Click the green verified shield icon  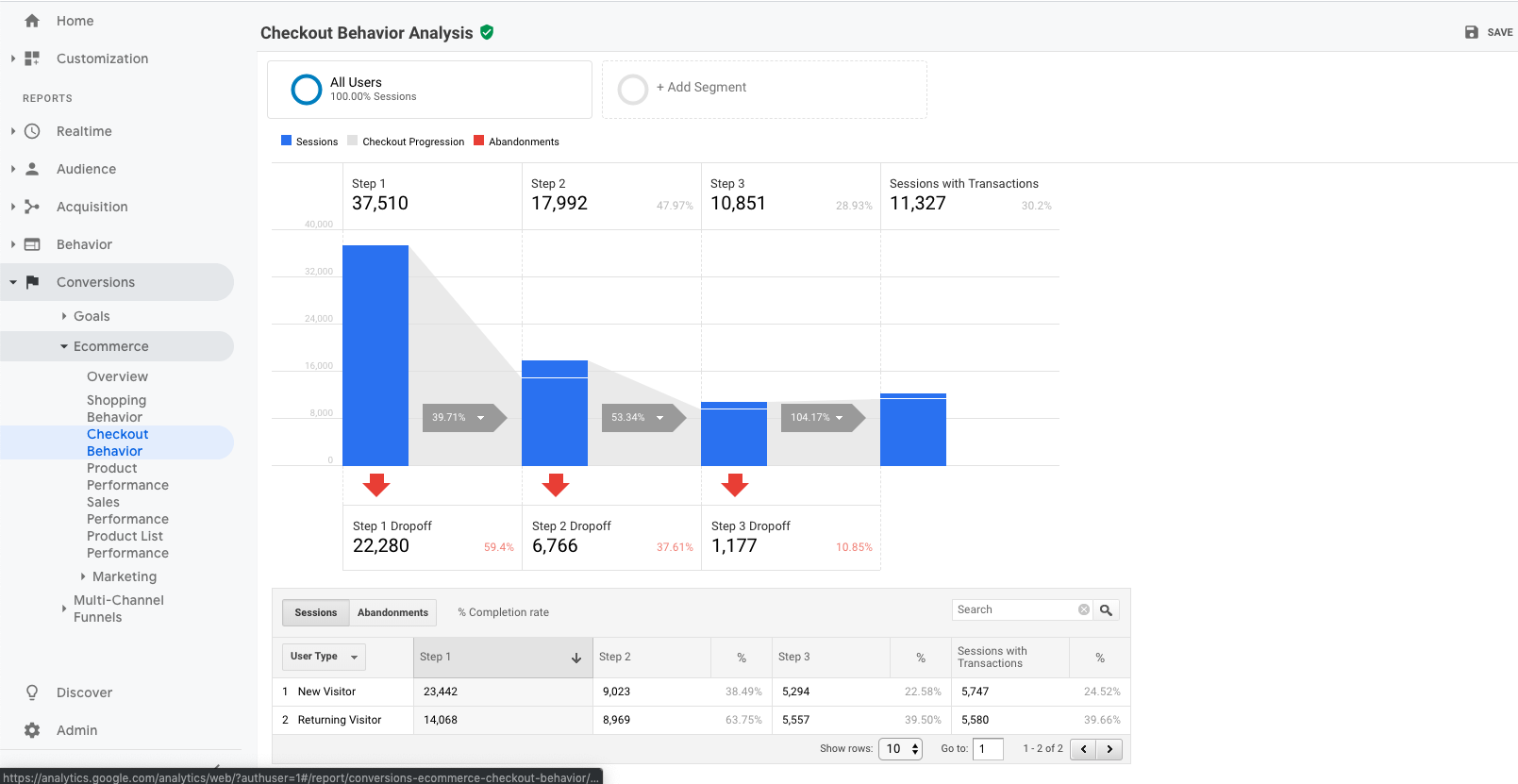(487, 32)
